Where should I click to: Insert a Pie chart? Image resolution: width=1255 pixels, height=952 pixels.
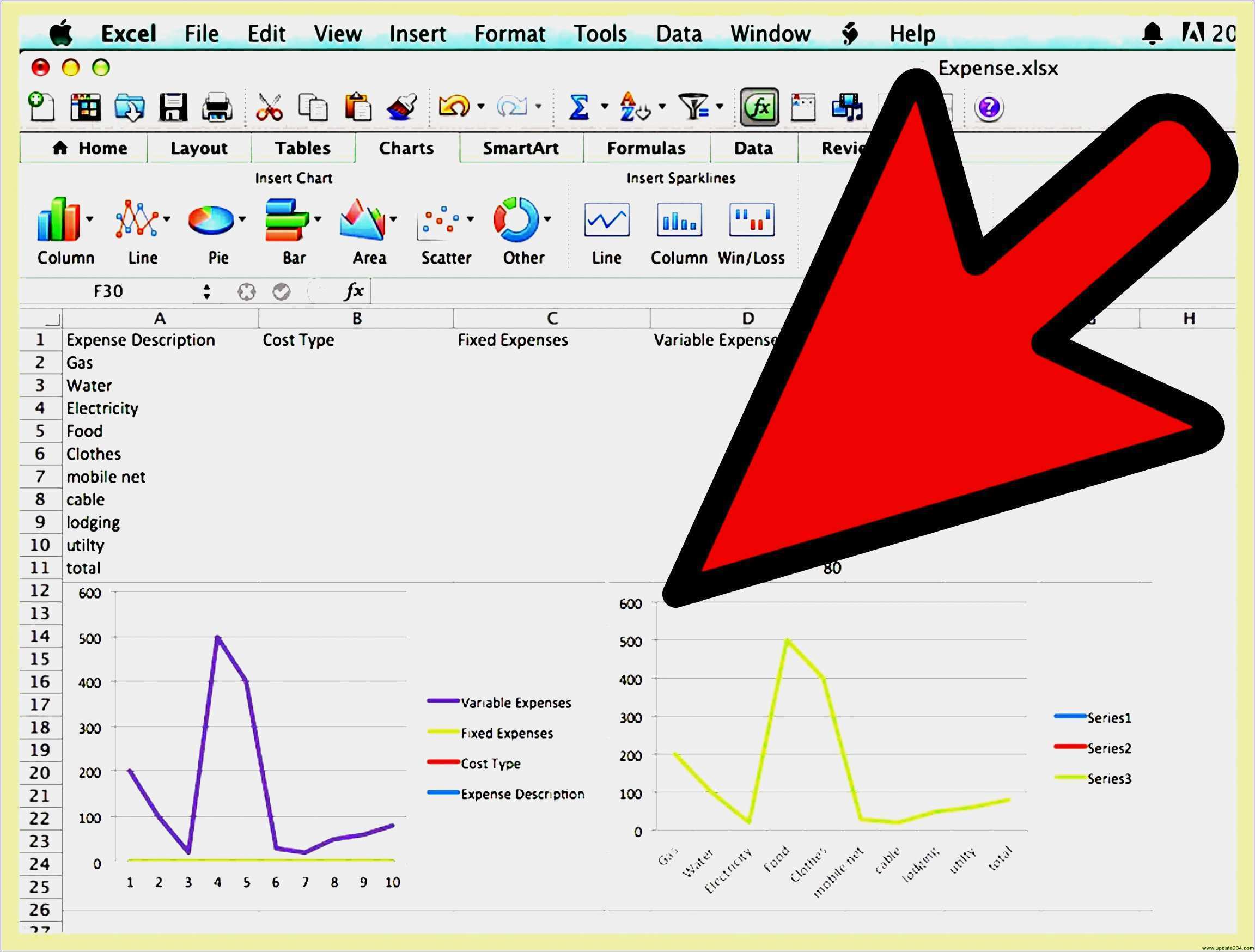[x=211, y=220]
